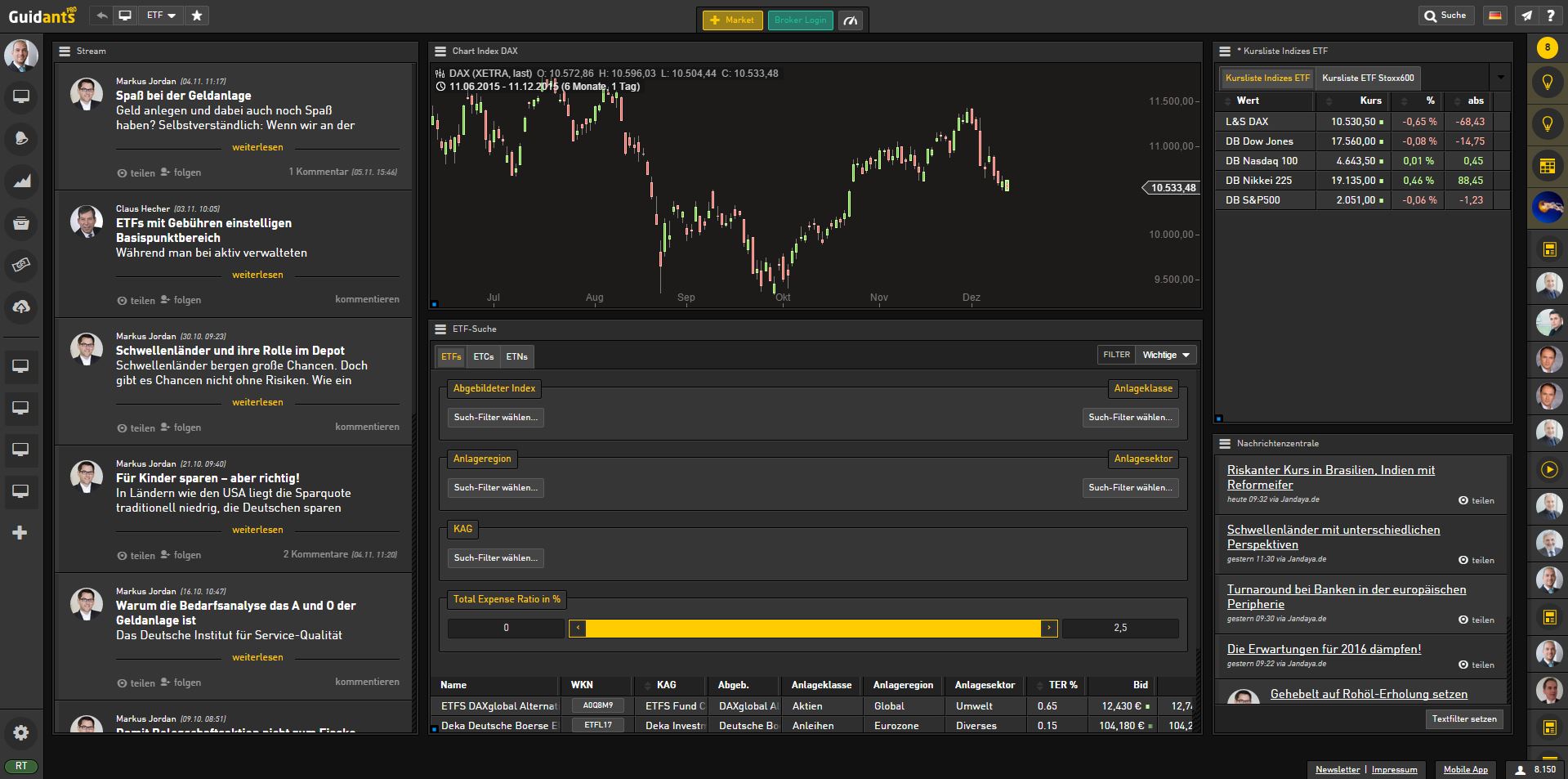Open the area chart icon in left sidebar
Screen dimensions: 1568x779
click(21, 181)
